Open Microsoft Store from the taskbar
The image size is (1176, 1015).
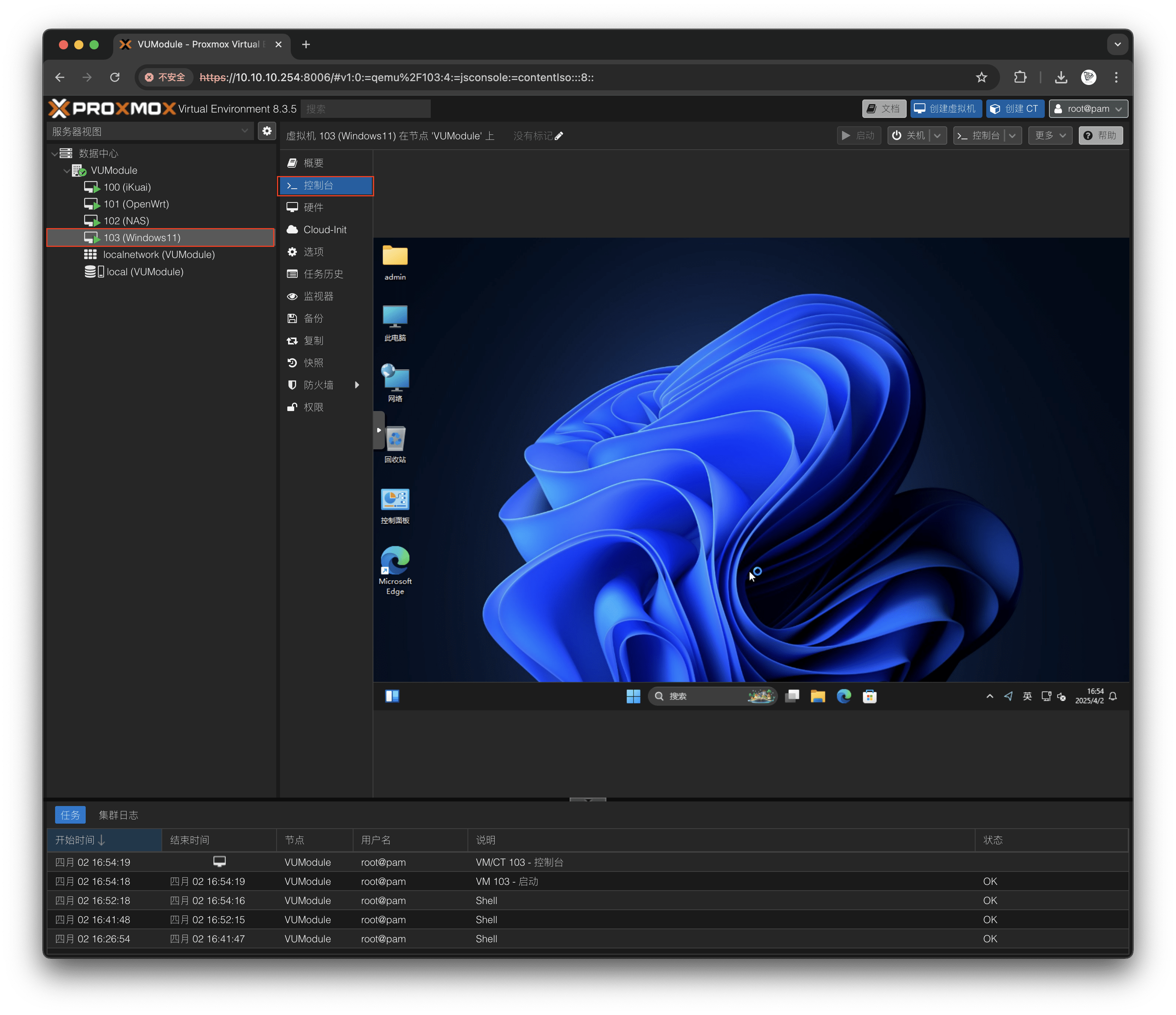point(870,696)
